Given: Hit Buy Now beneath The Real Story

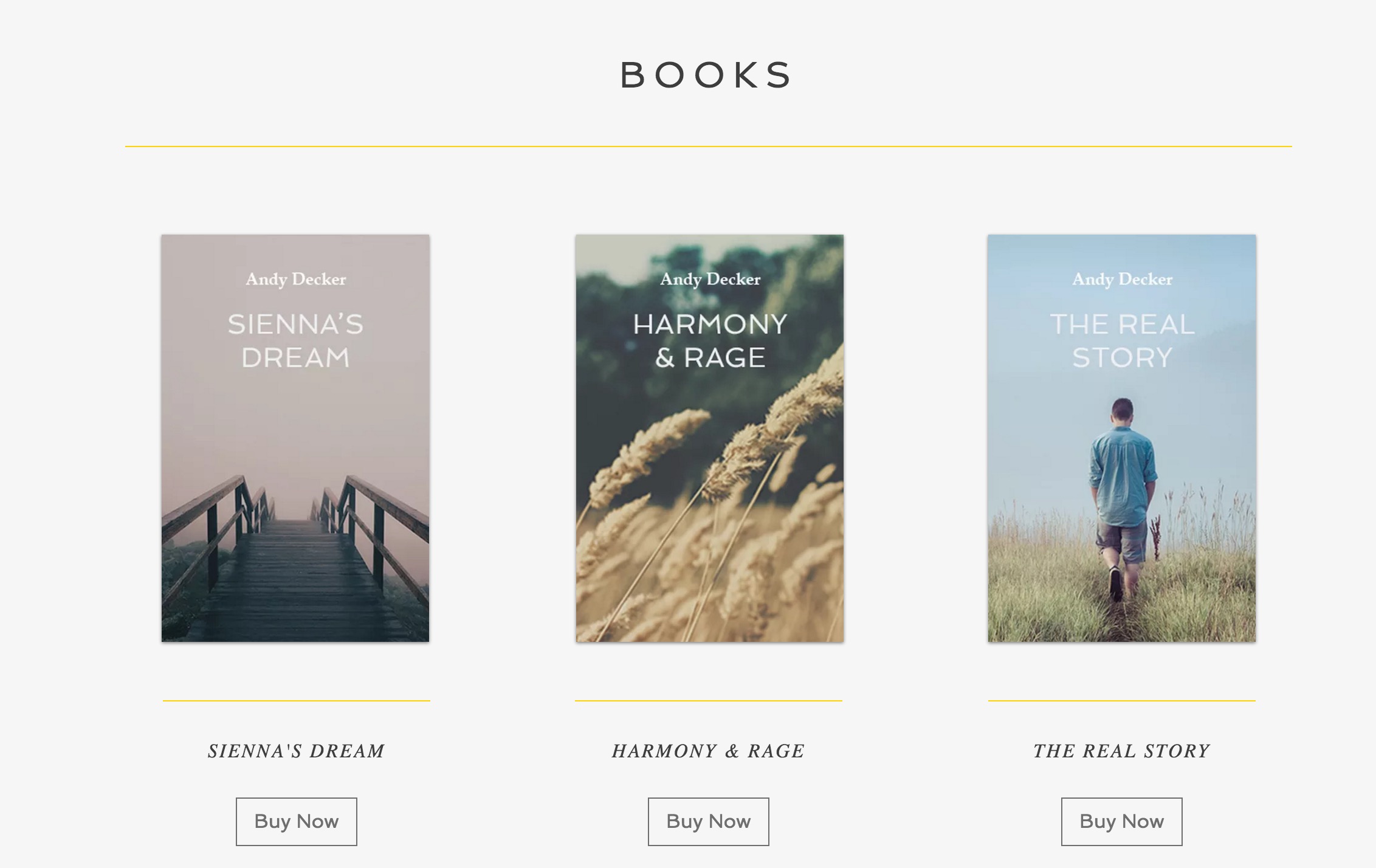Looking at the screenshot, I should pyautogui.click(x=1121, y=821).
